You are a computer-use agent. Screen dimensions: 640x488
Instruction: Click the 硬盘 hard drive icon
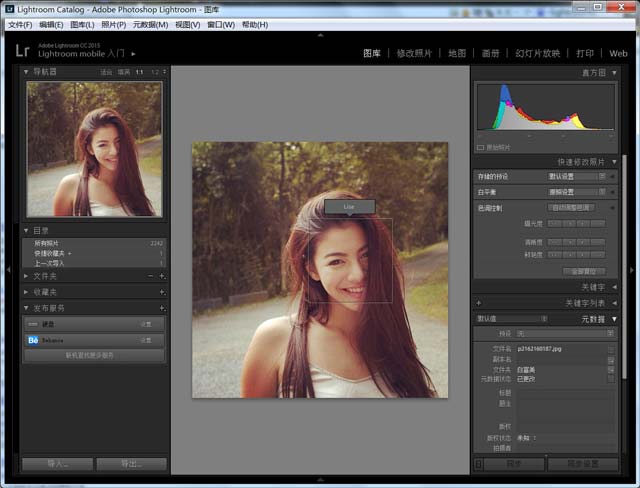[33, 324]
